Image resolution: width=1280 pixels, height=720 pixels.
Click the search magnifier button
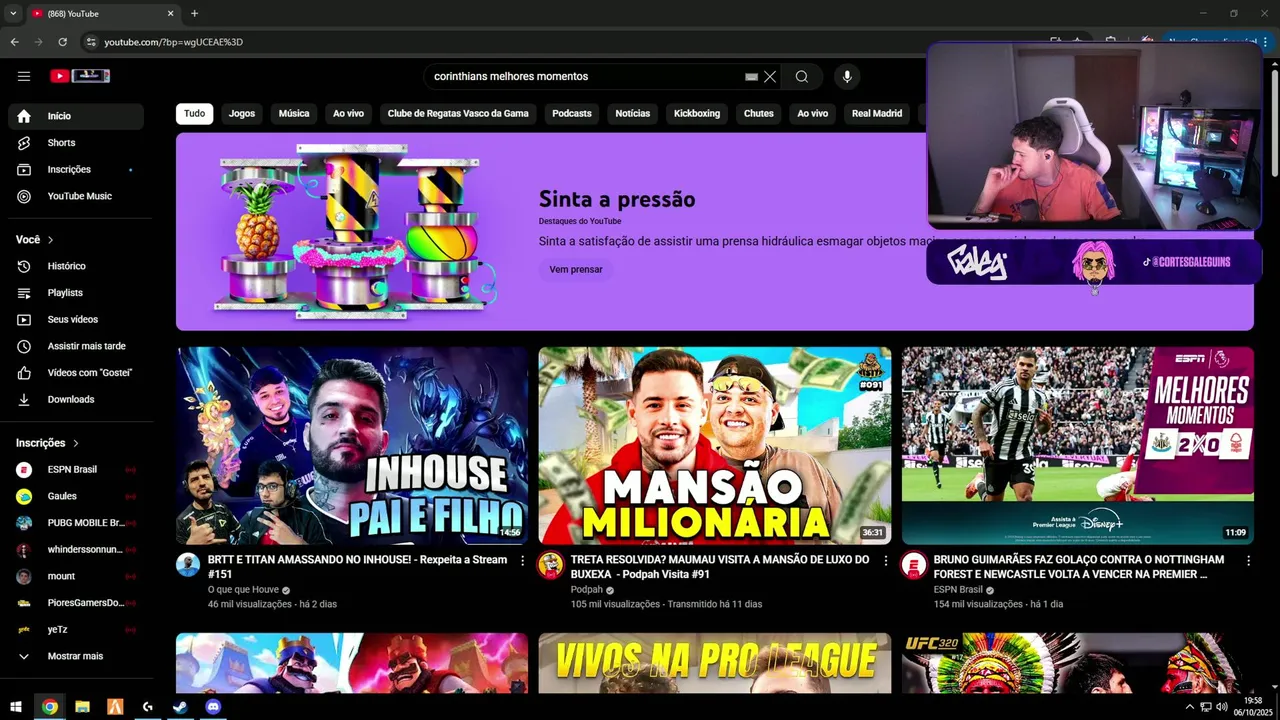click(x=802, y=76)
